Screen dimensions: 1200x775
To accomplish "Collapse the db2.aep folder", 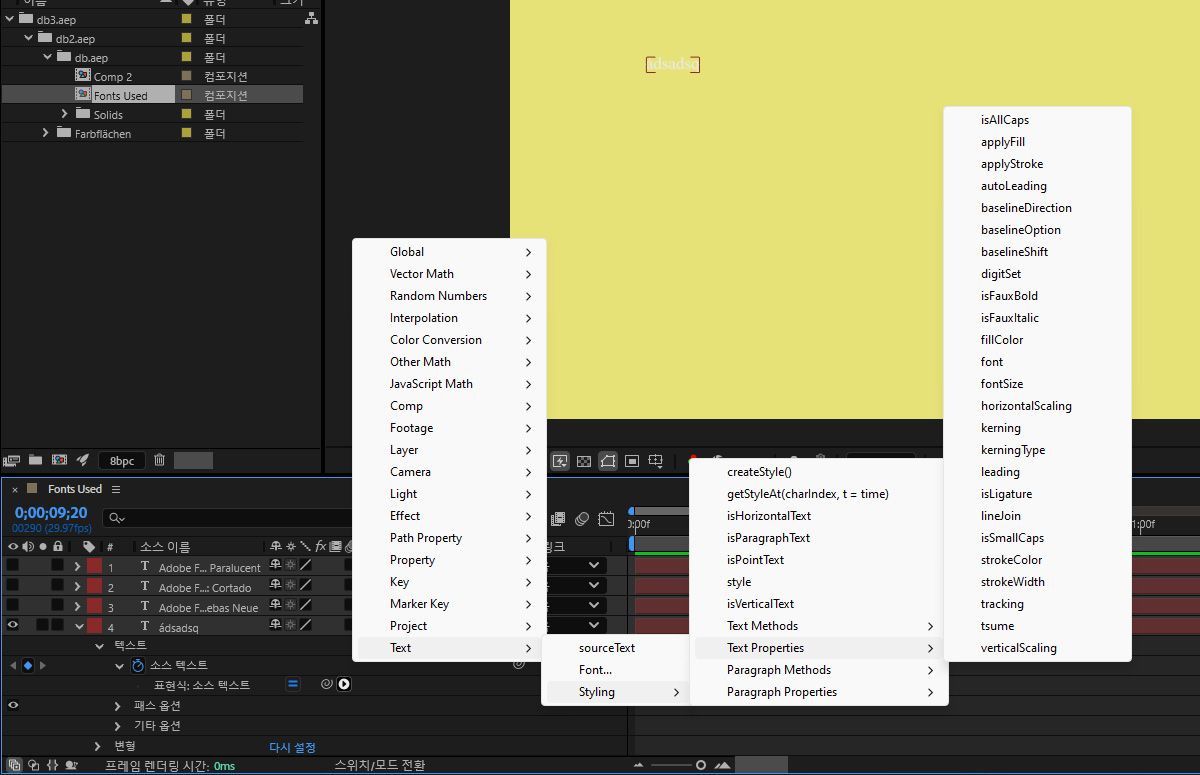I will (x=29, y=38).
